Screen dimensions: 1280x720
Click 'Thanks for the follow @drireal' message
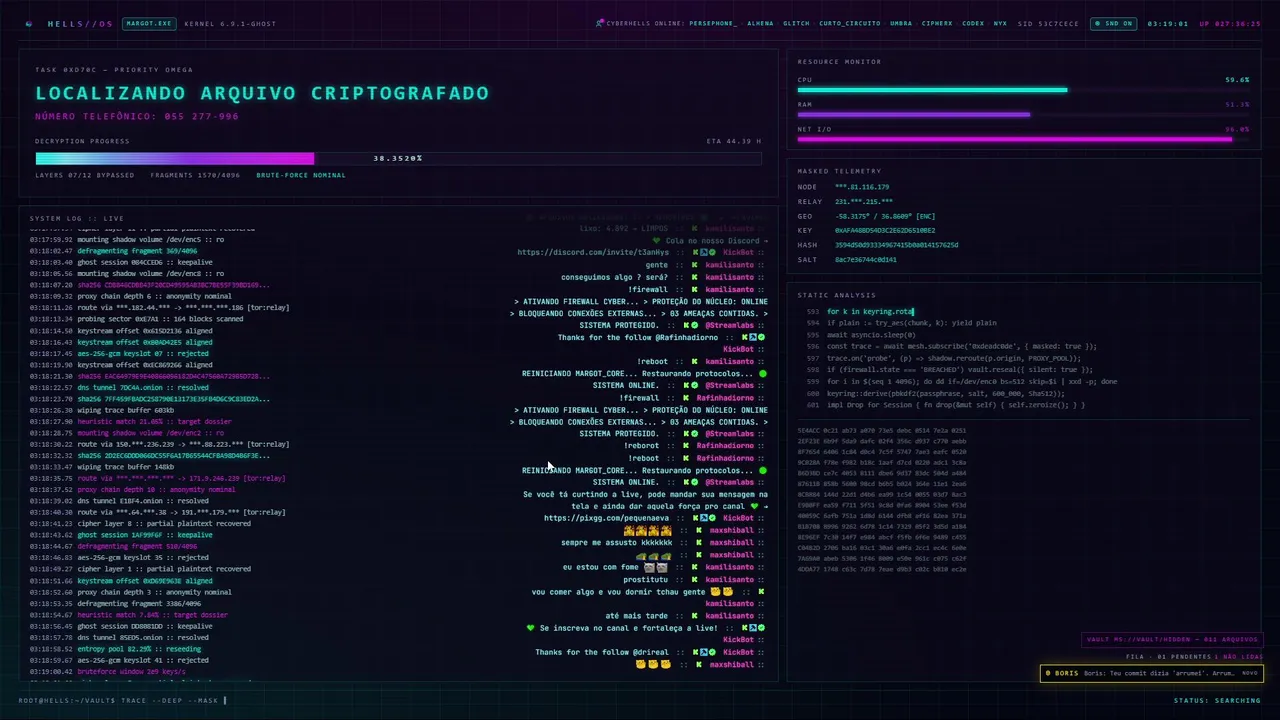point(602,652)
